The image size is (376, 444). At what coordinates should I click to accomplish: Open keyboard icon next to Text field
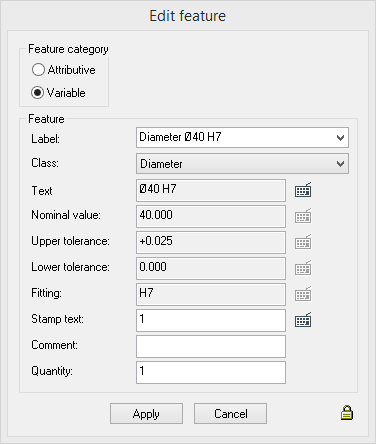[x=303, y=190]
